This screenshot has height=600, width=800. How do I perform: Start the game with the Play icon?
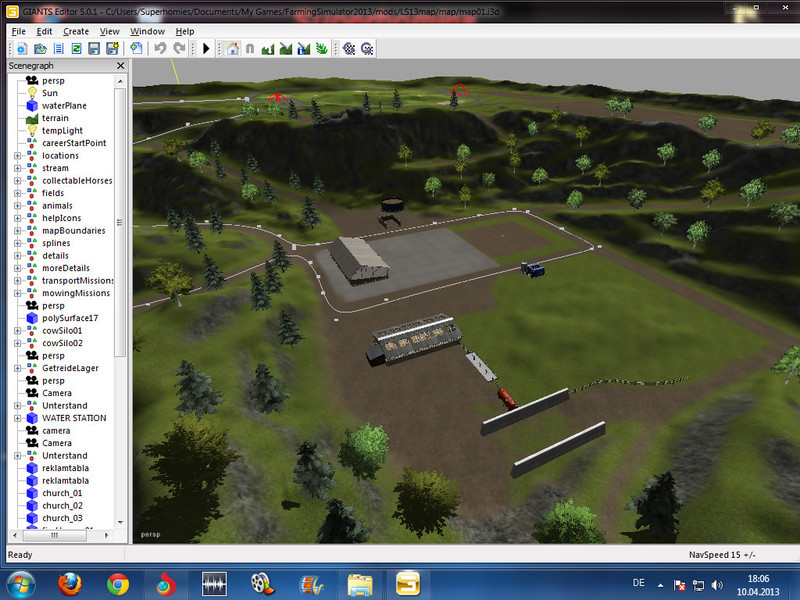coord(206,49)
